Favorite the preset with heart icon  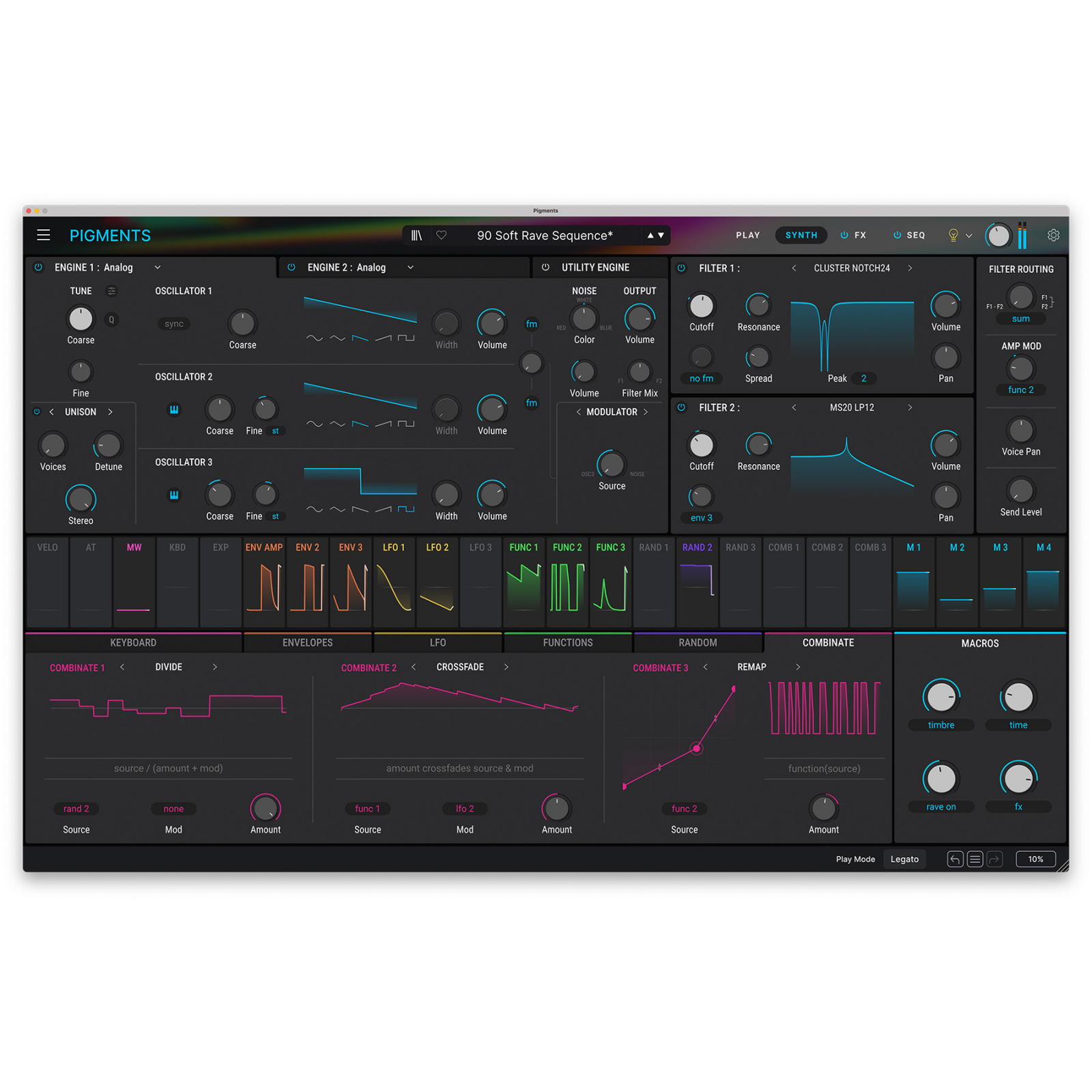pos(442,235)
